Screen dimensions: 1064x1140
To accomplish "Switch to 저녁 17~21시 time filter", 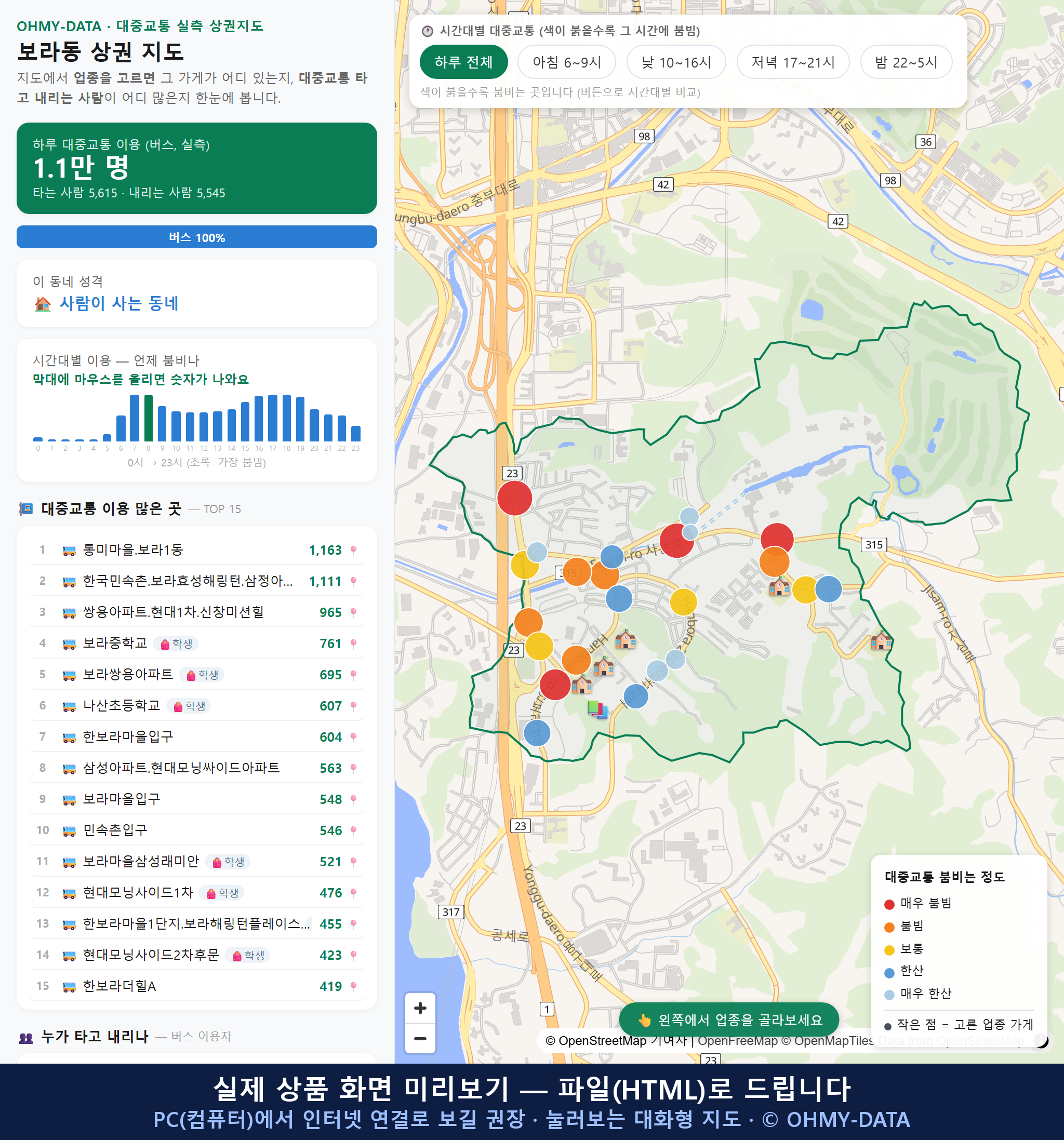I will coord(793,62).
